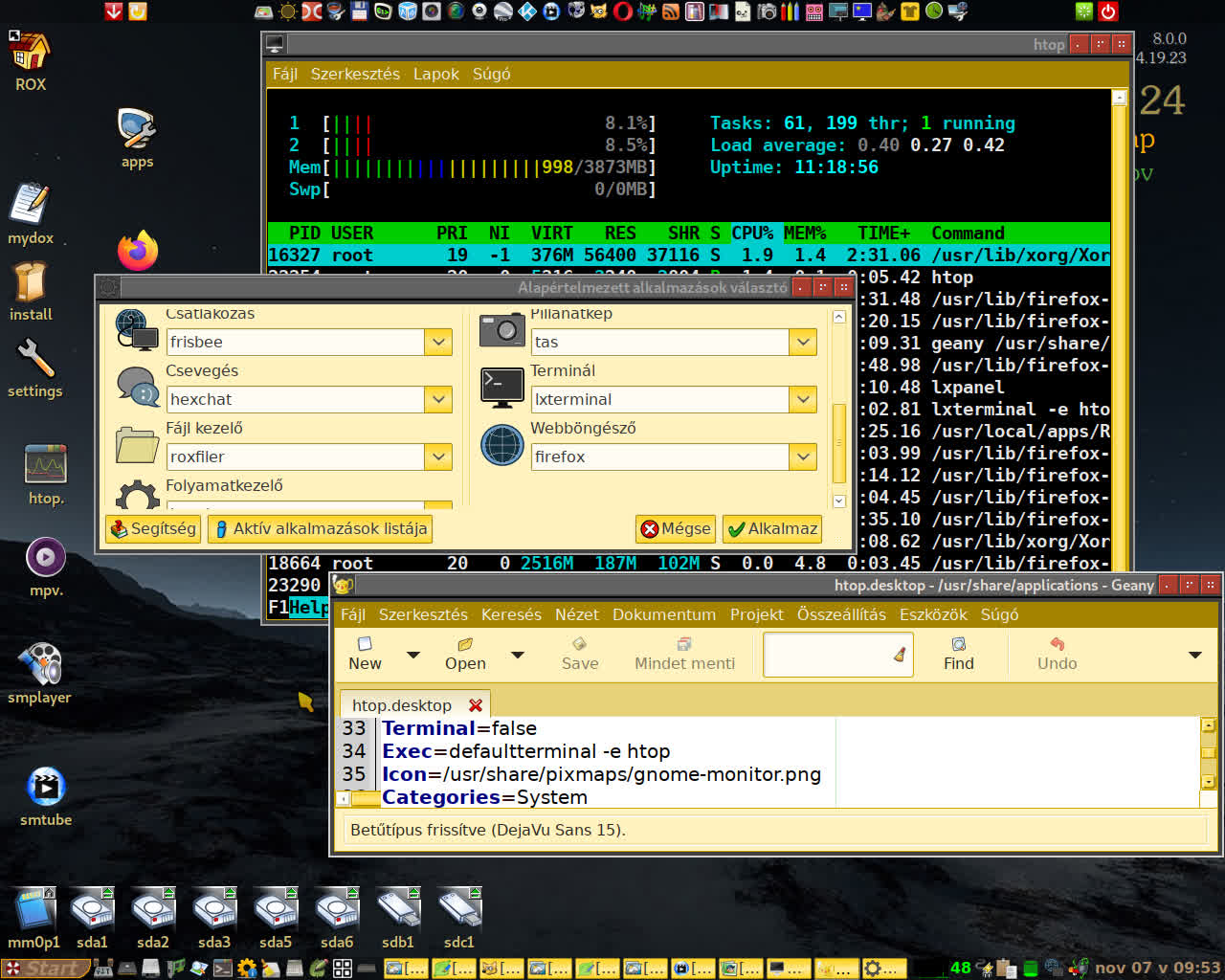Expand the tas screenshot dropdown
1225x980 pixels.
803,342
